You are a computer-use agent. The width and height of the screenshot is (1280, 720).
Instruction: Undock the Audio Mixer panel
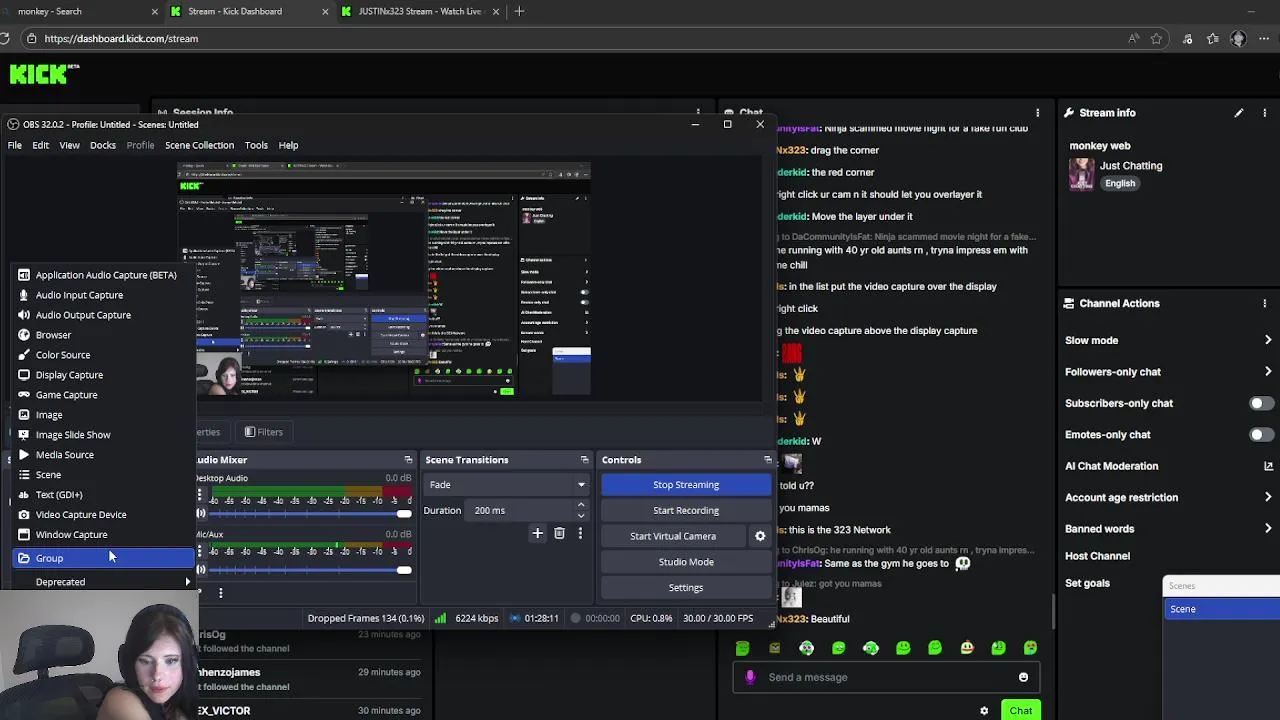[x=408, y=460]
